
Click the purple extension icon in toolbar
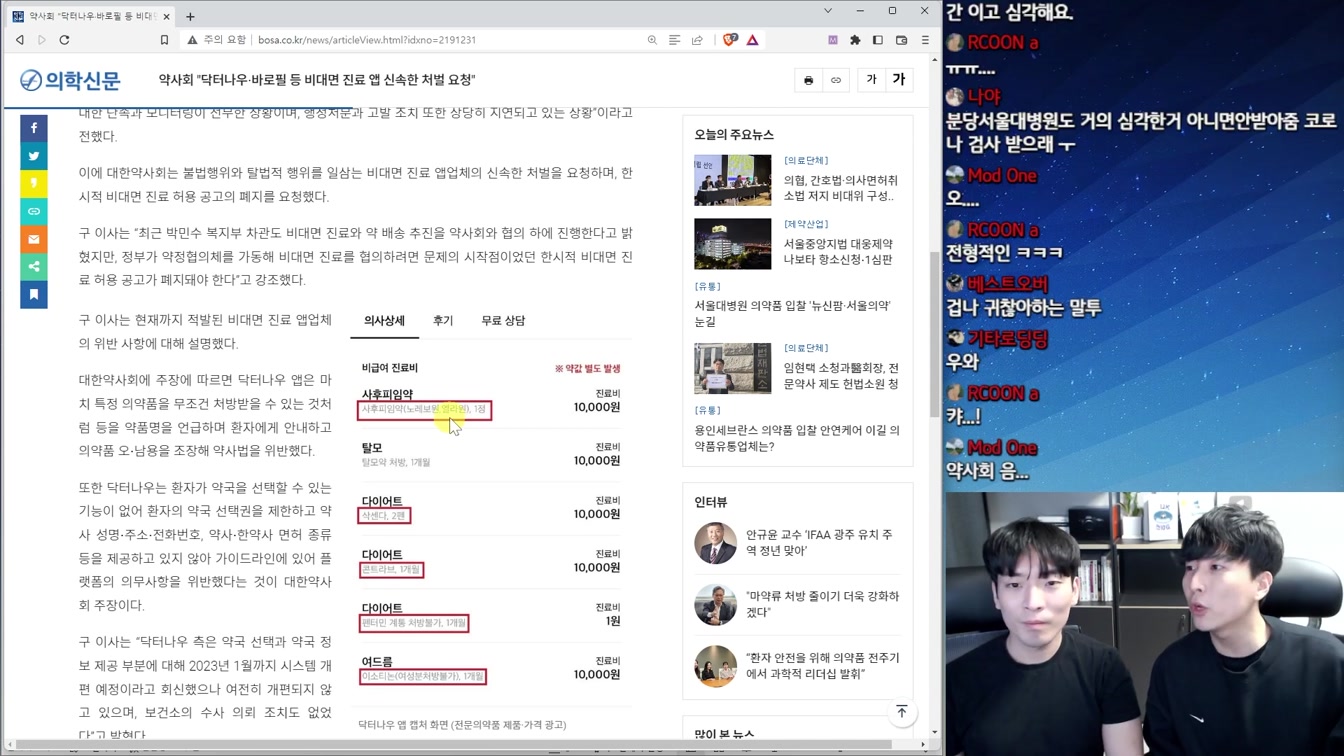(x=832, y=40)
